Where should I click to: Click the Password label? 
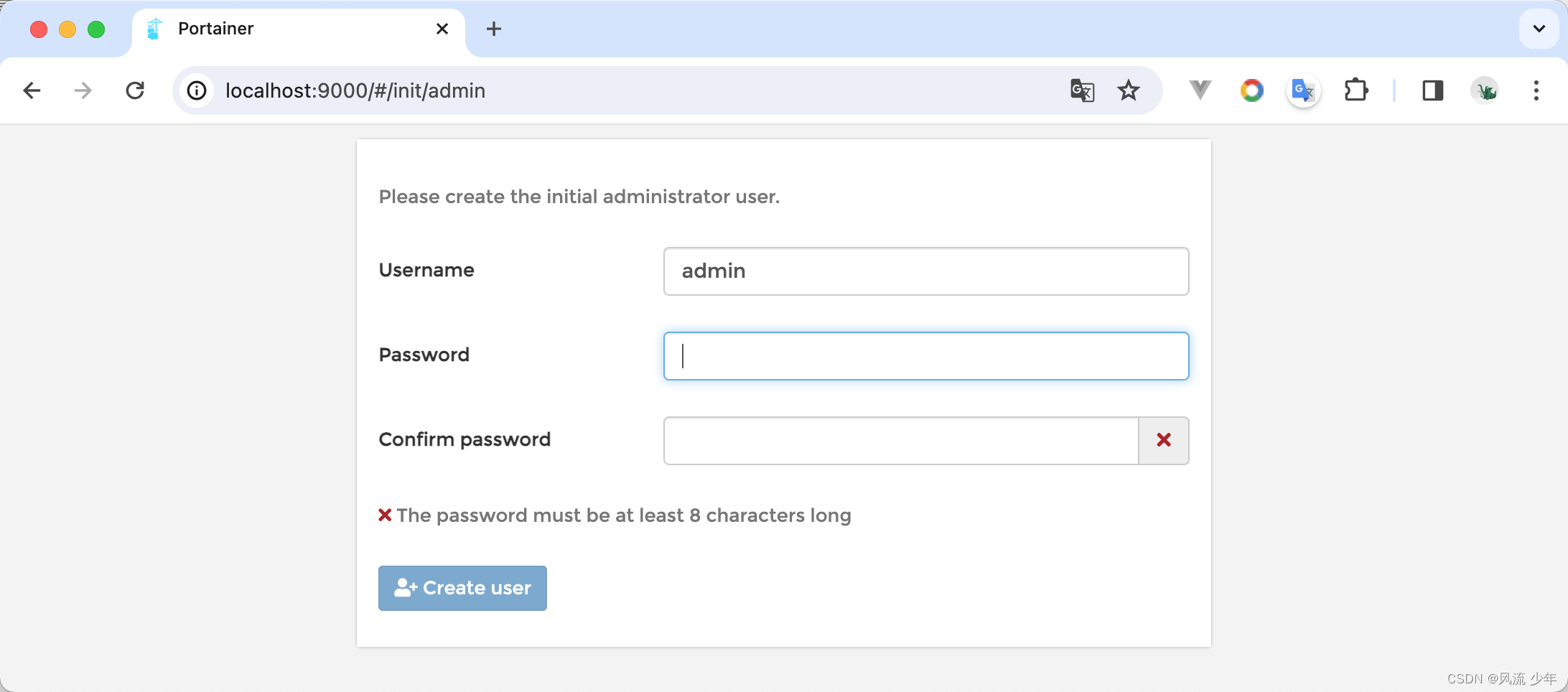(x=424, y=355)
